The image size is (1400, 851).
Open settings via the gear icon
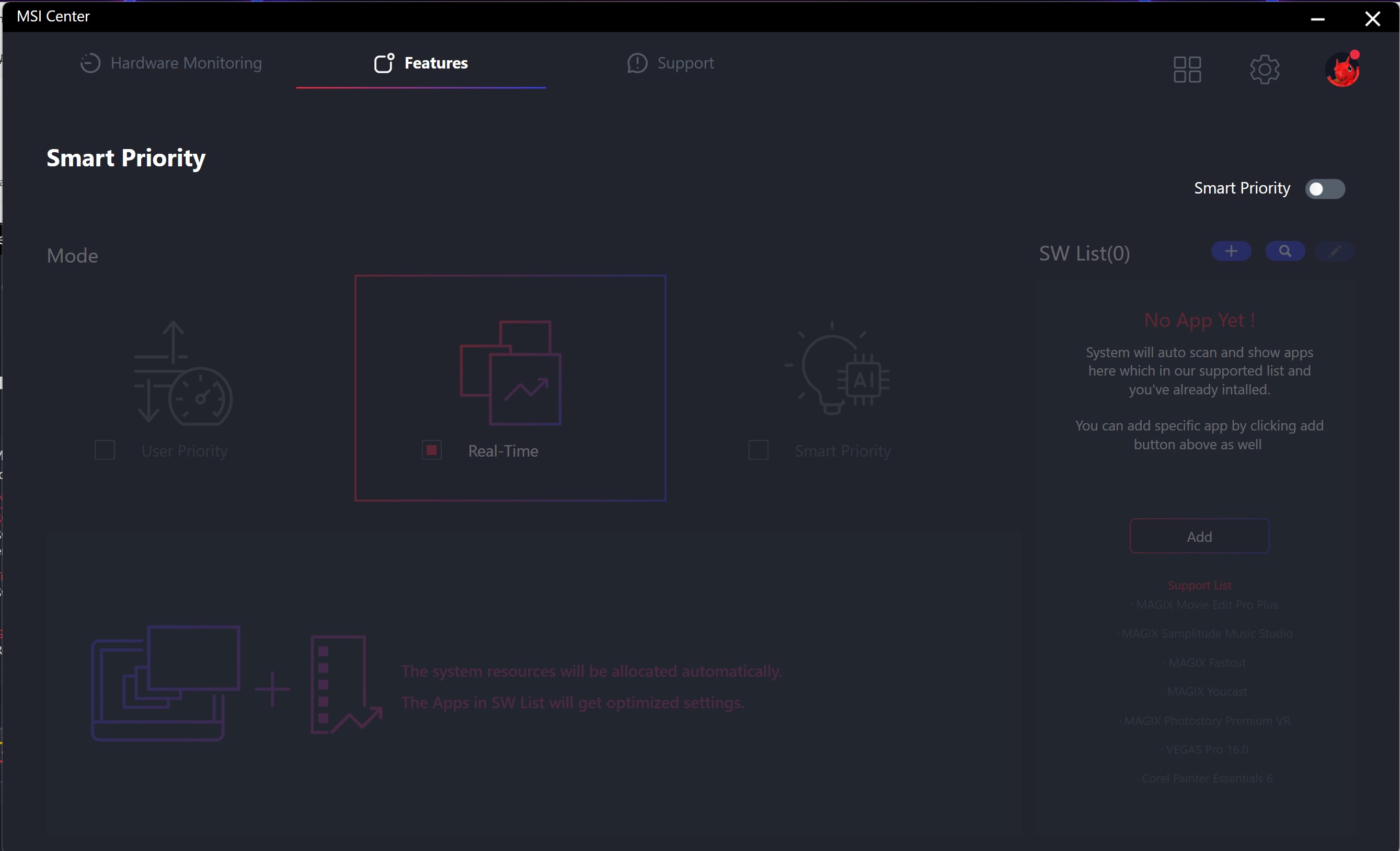(1265, 70)
